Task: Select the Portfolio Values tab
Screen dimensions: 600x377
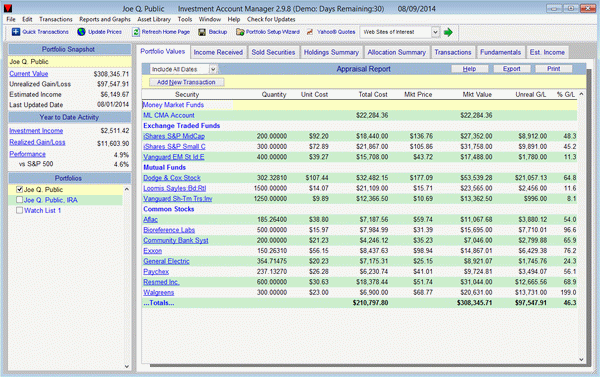Action: (x=163, y=51)
